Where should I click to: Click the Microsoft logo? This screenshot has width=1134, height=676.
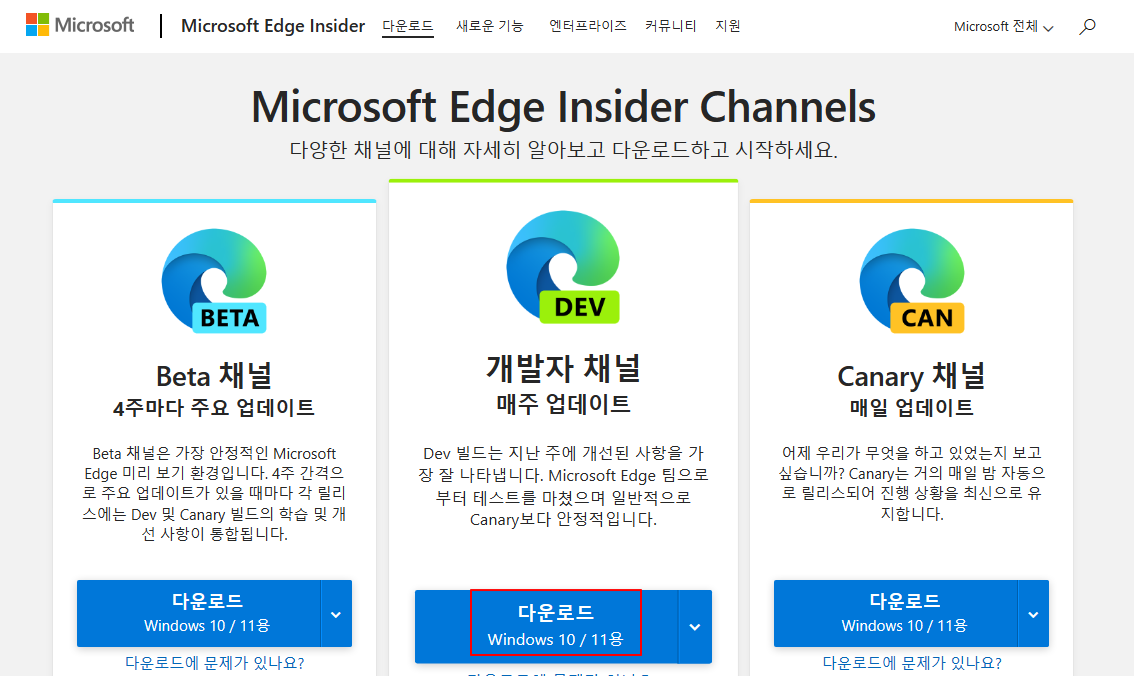point(80,25)
